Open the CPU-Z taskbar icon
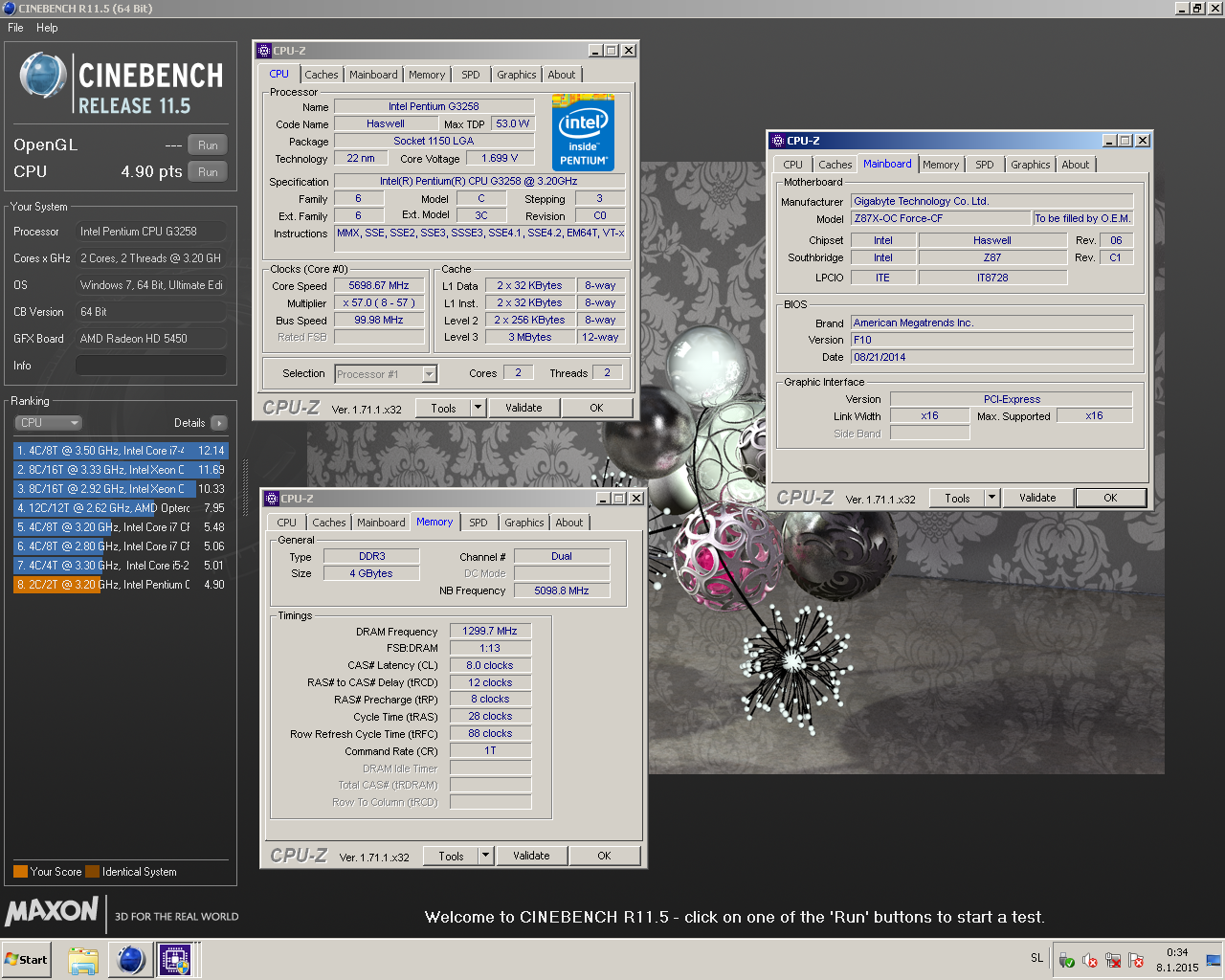Viewport: 1225px width, 980px height. tap(175, 959)
